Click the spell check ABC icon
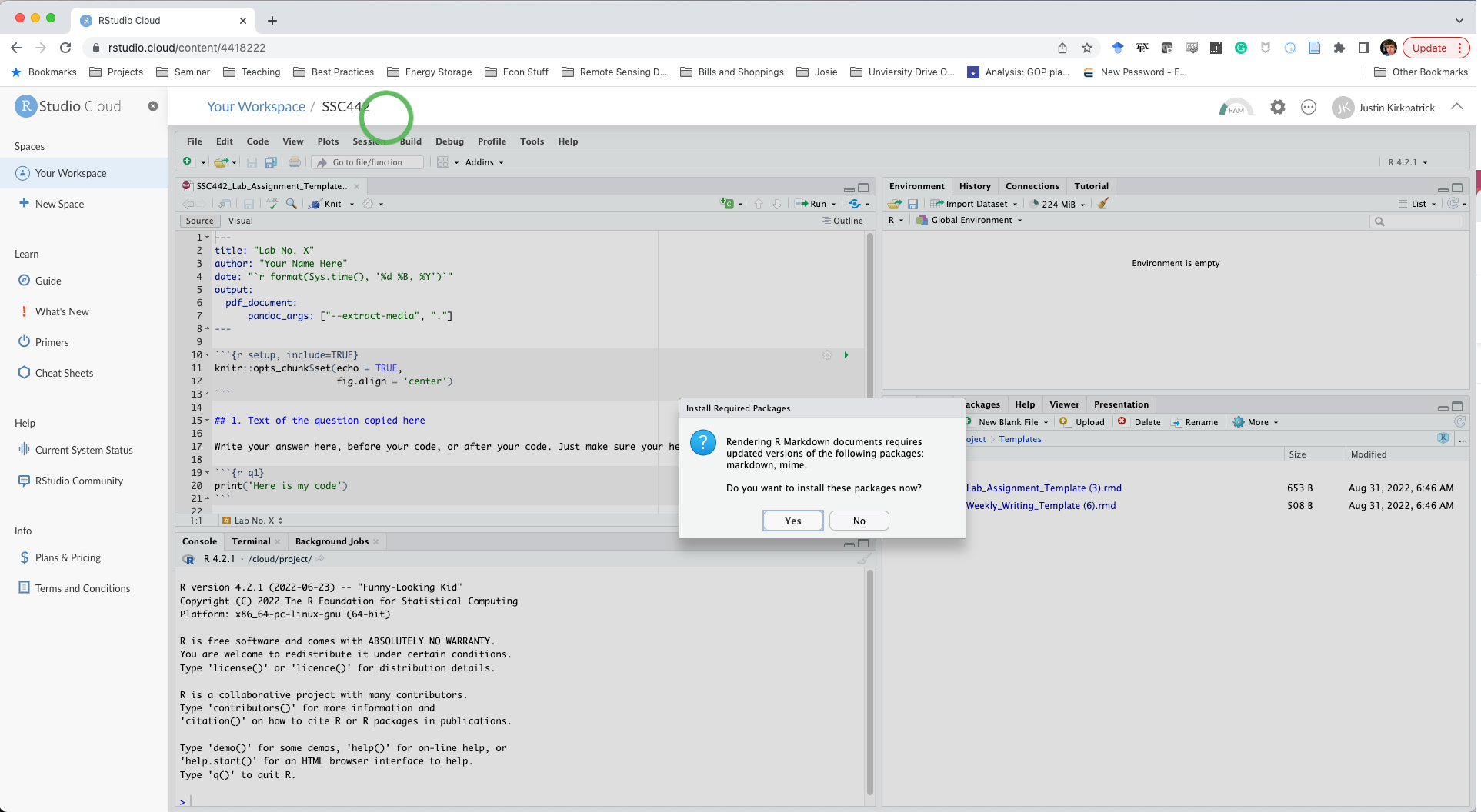Viewport: 1481px width, 812px height. pos(272,204)
